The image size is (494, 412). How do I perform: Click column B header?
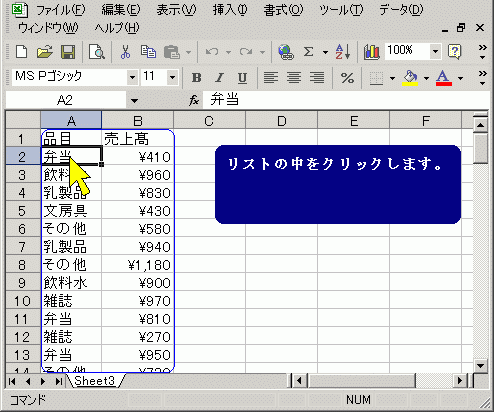138,121
